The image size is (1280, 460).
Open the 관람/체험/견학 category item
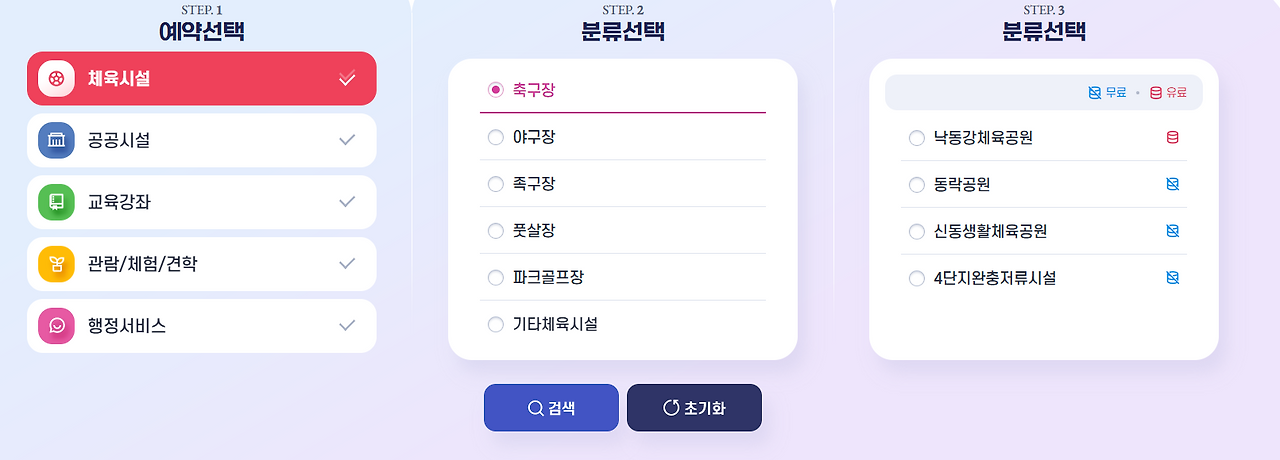202,264
